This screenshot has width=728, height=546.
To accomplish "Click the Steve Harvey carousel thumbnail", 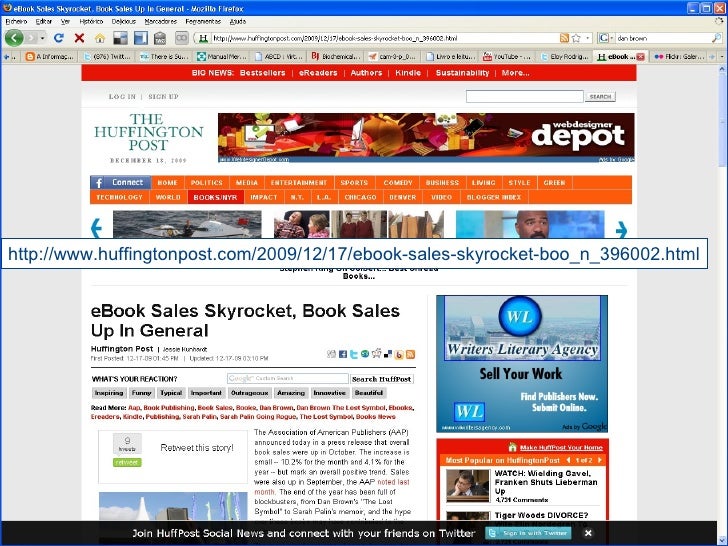I will tap(530, 224).
